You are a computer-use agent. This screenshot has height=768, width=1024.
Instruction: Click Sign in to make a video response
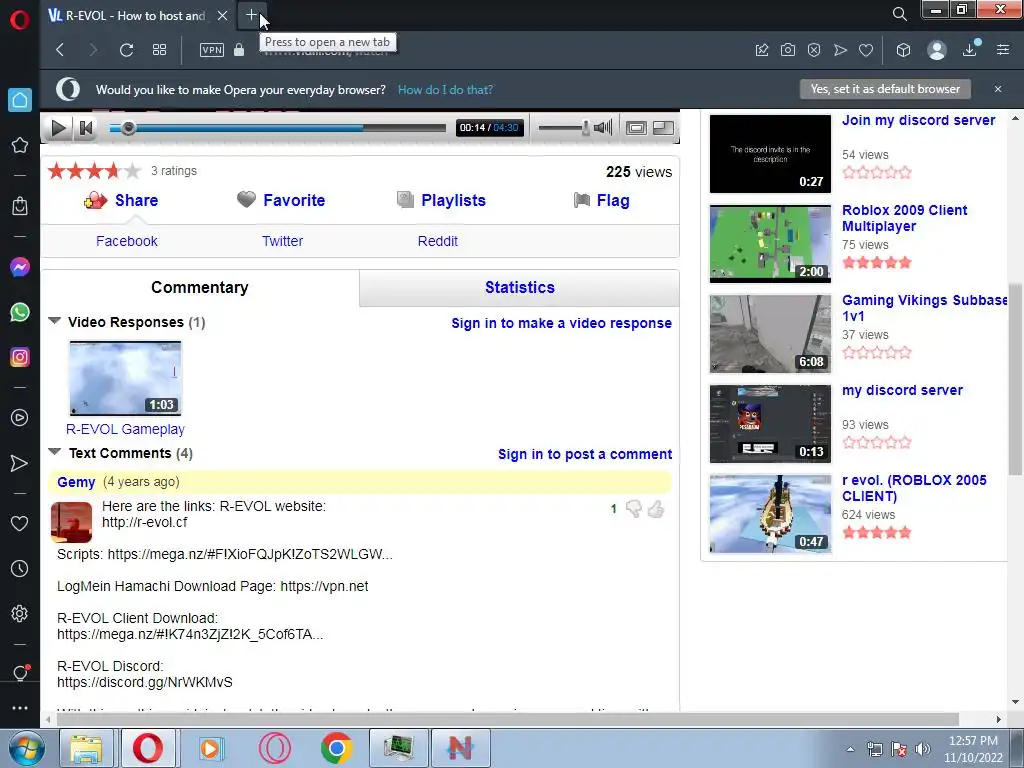562,323
